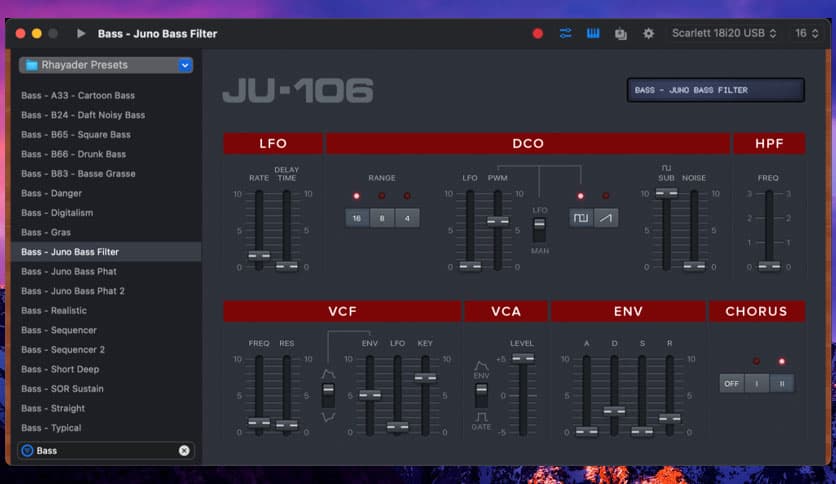This screenshot has width=836, height=484.
Task: Click the HPF FREQ slider handle
Action: pos(768,265)
